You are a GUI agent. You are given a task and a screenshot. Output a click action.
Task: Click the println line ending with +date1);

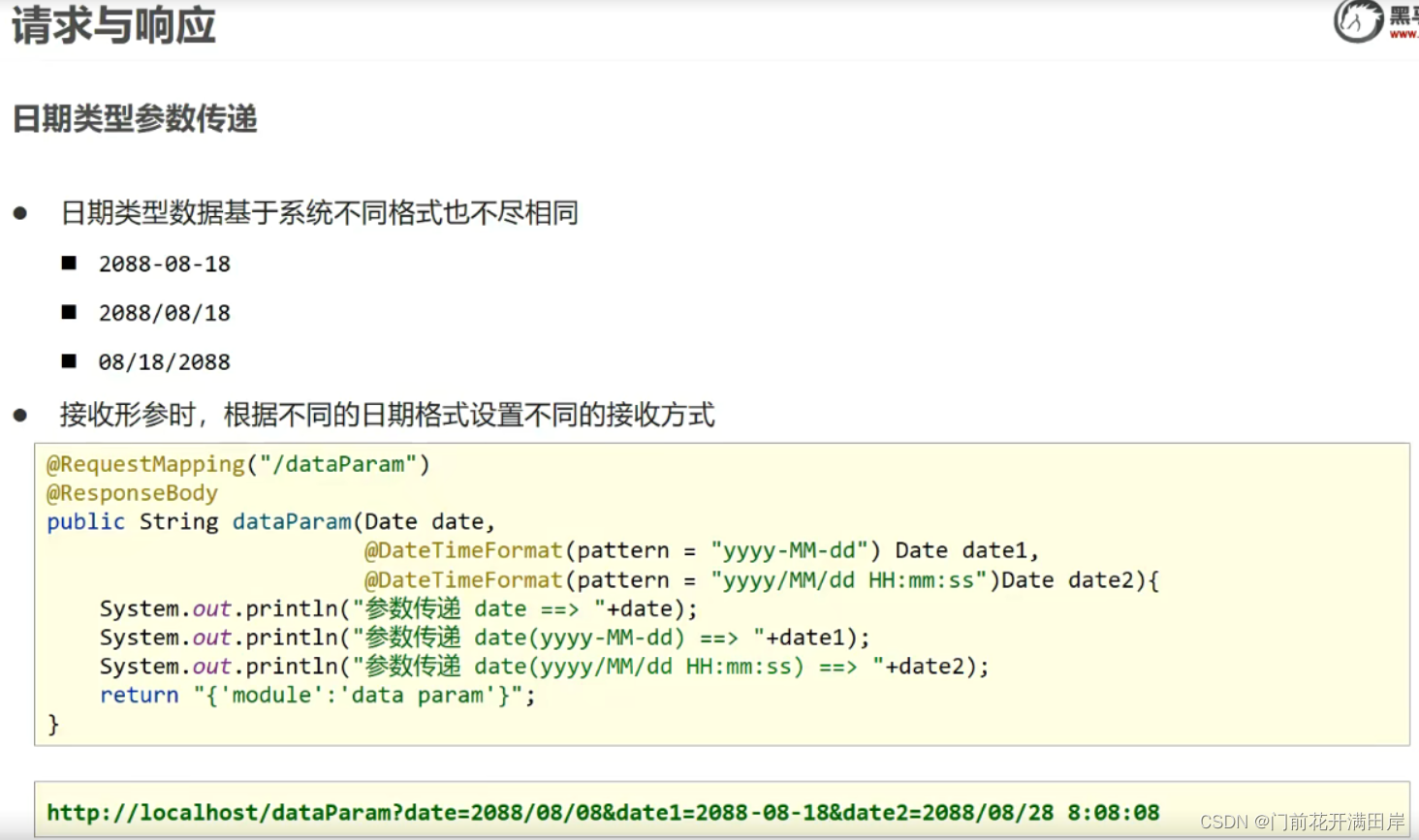[485, 638]
